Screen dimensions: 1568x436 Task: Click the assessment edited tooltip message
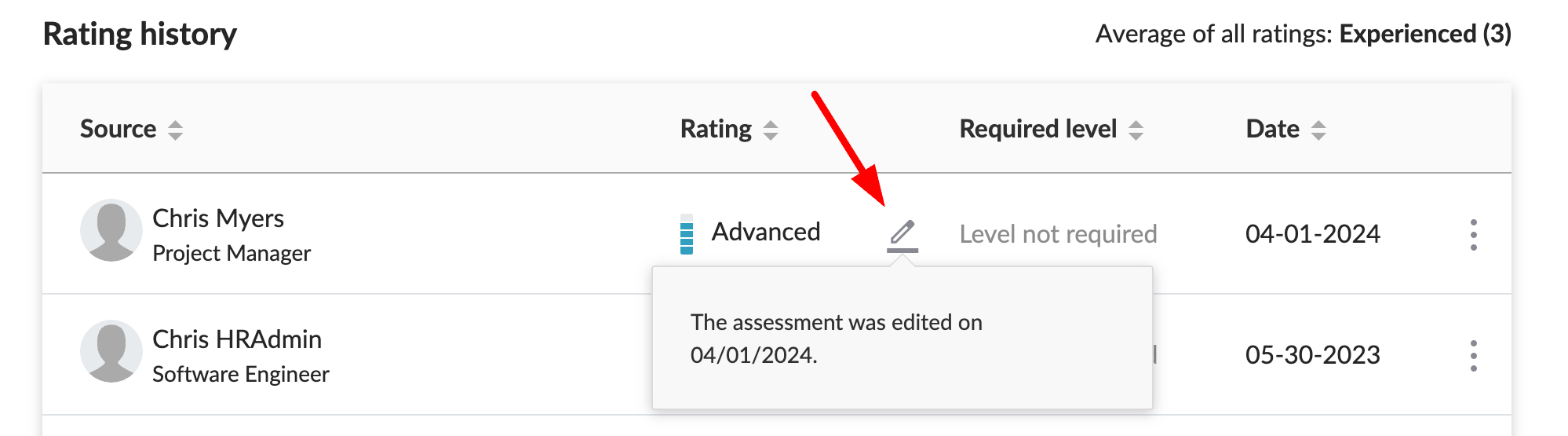click(837, 339)
